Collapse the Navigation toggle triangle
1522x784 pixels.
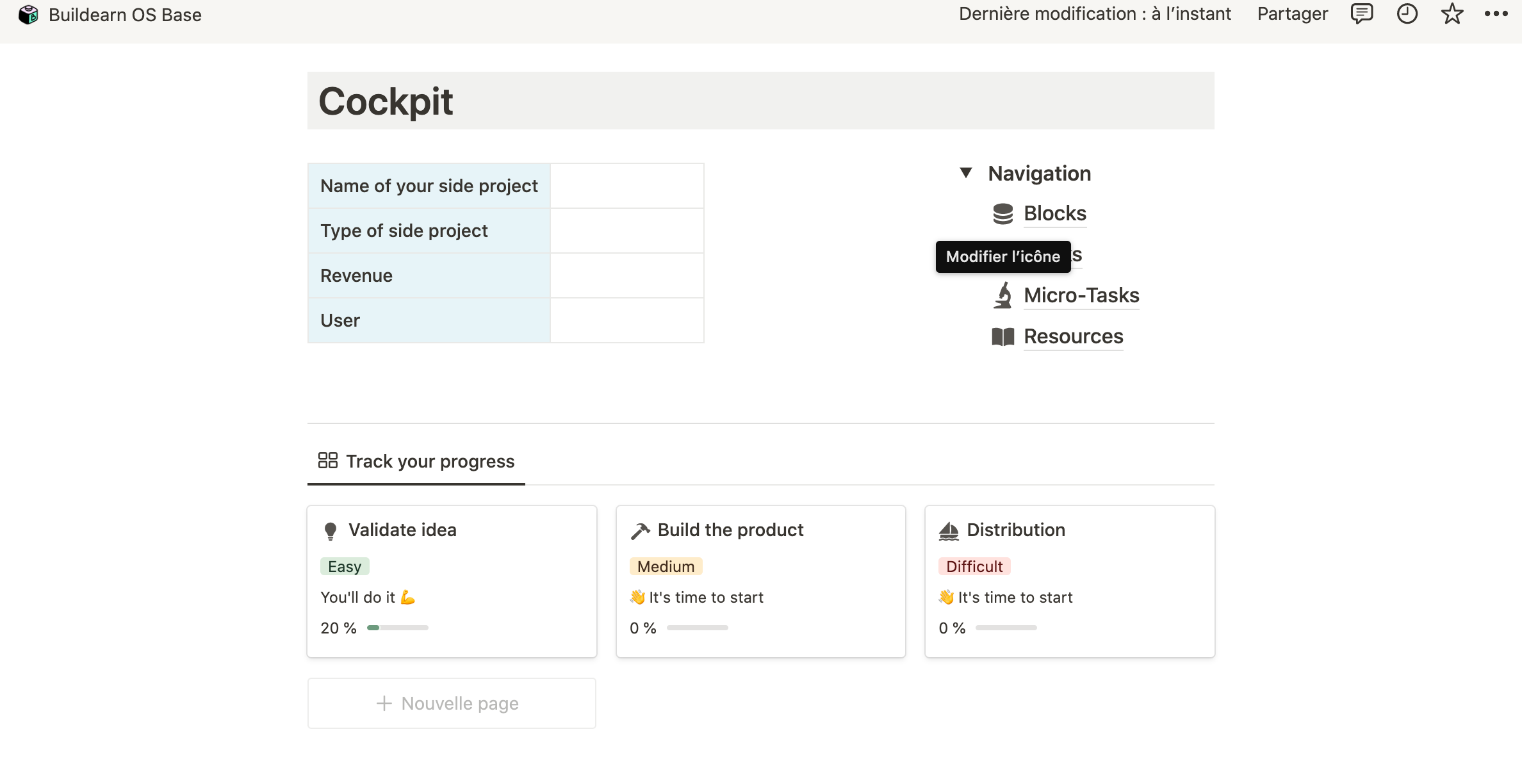tap(966, 173)
